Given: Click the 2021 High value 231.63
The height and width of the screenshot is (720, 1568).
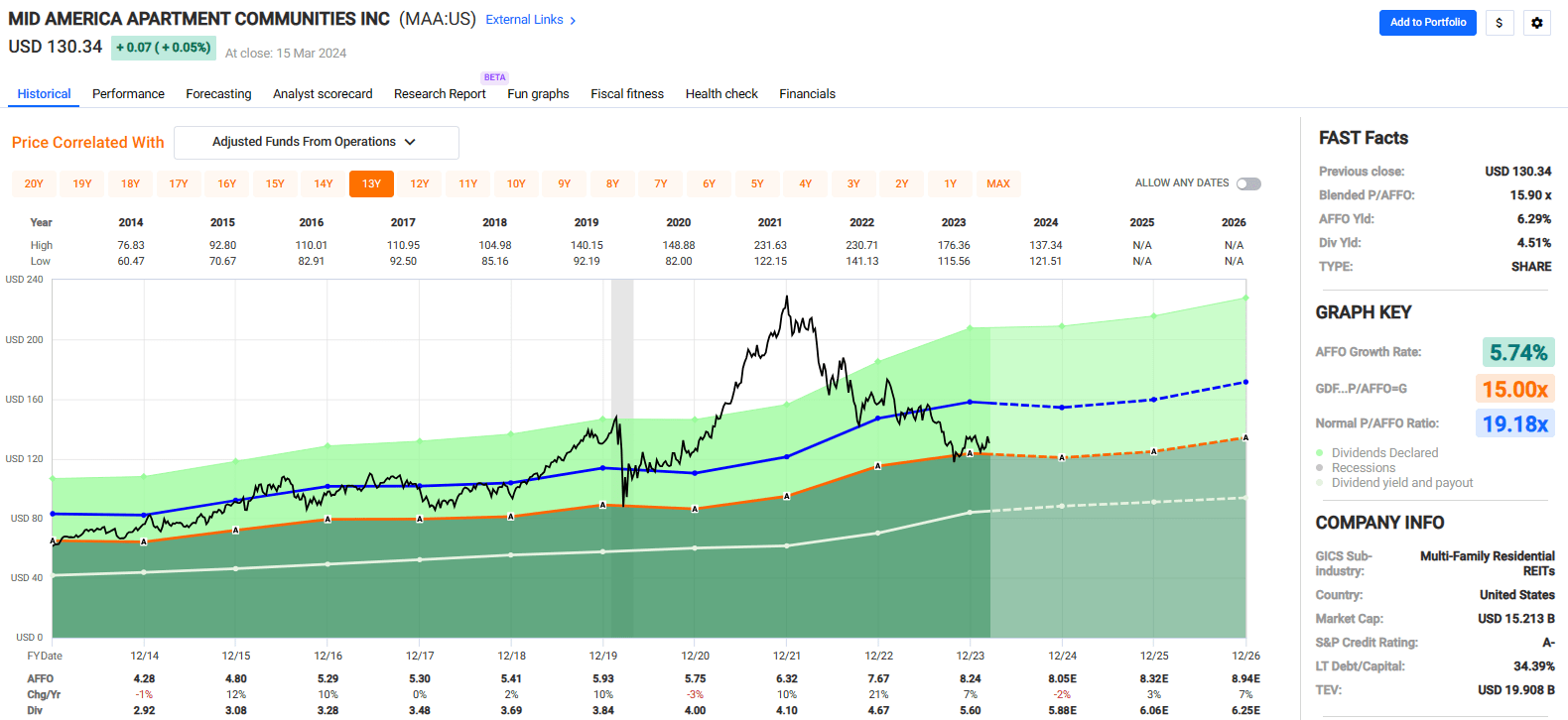Looking at the screenshot, I should pos(770,245).
